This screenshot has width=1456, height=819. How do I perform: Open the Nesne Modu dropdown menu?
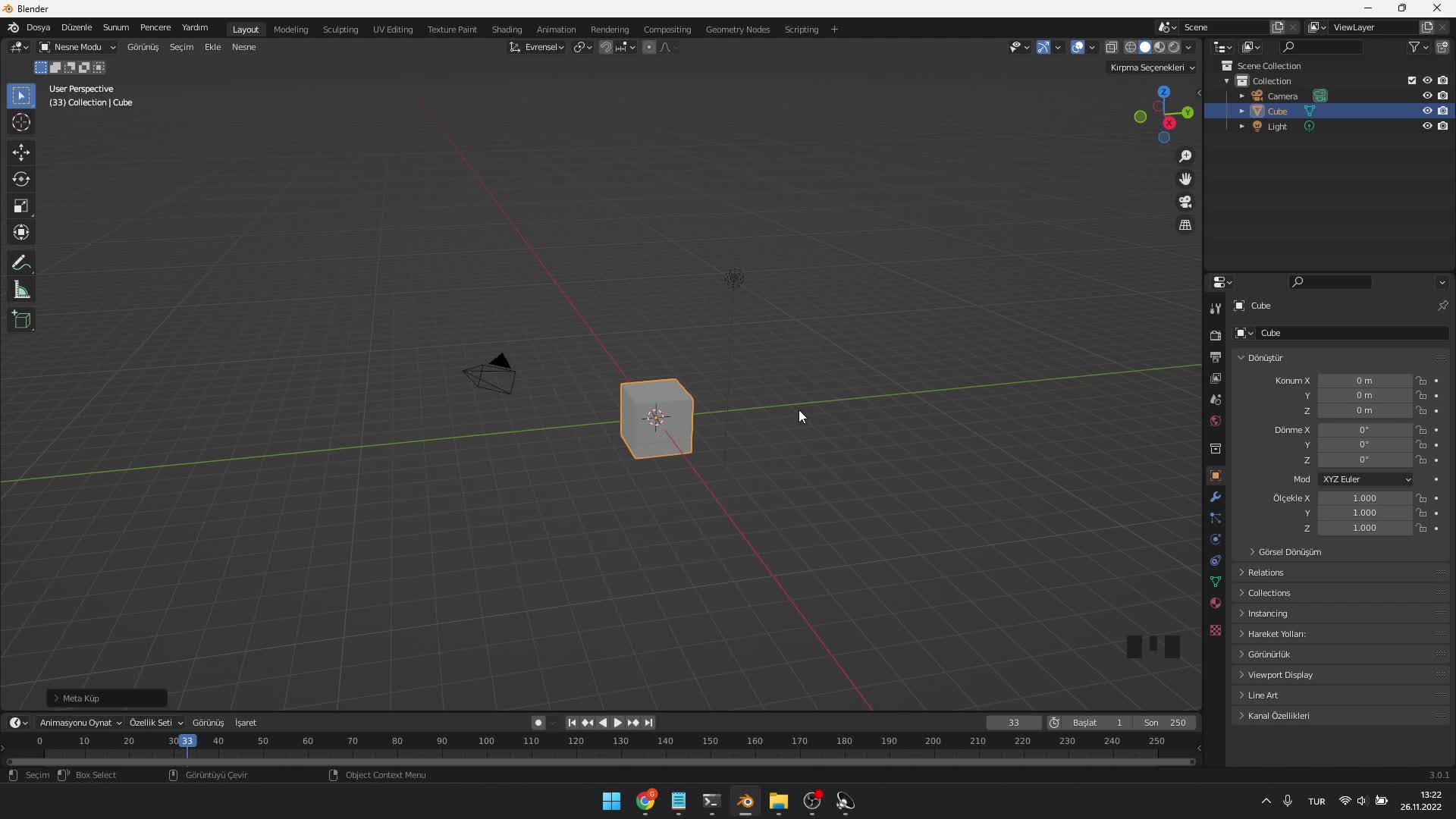[x=78, y=47]
